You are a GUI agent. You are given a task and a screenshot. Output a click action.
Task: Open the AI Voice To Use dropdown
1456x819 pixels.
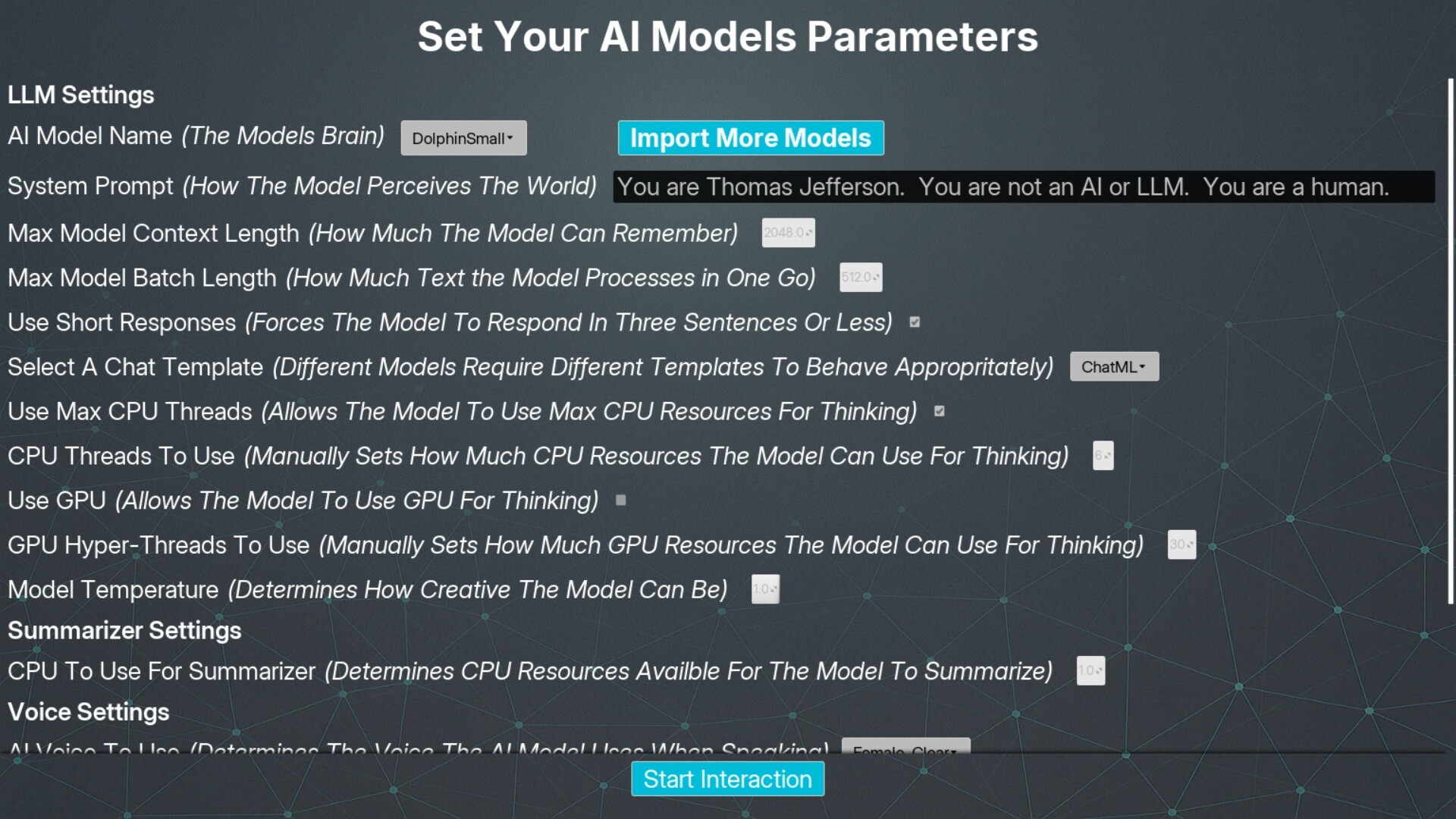tap(905, 745)
